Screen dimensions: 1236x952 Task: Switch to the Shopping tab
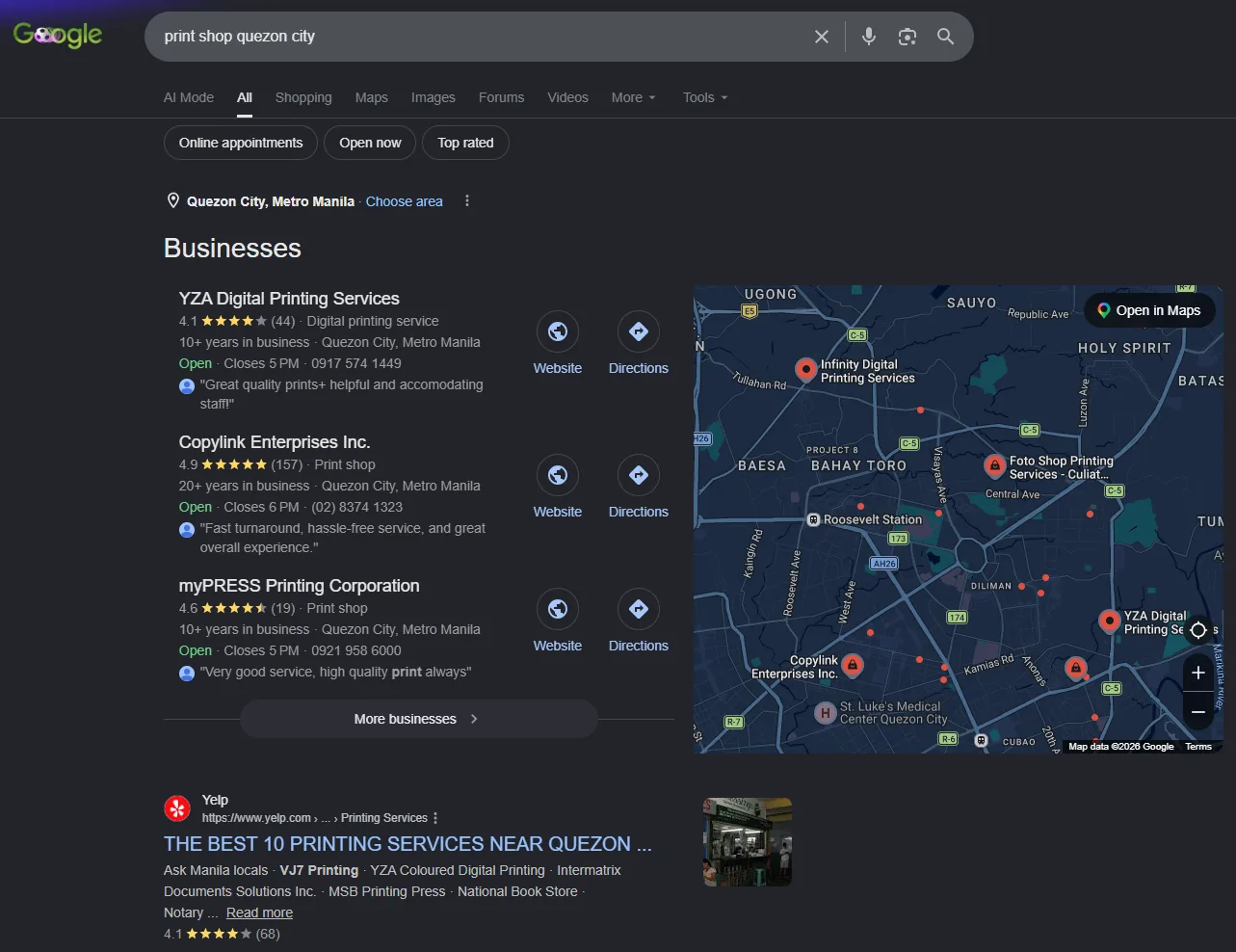pos(303,97)
